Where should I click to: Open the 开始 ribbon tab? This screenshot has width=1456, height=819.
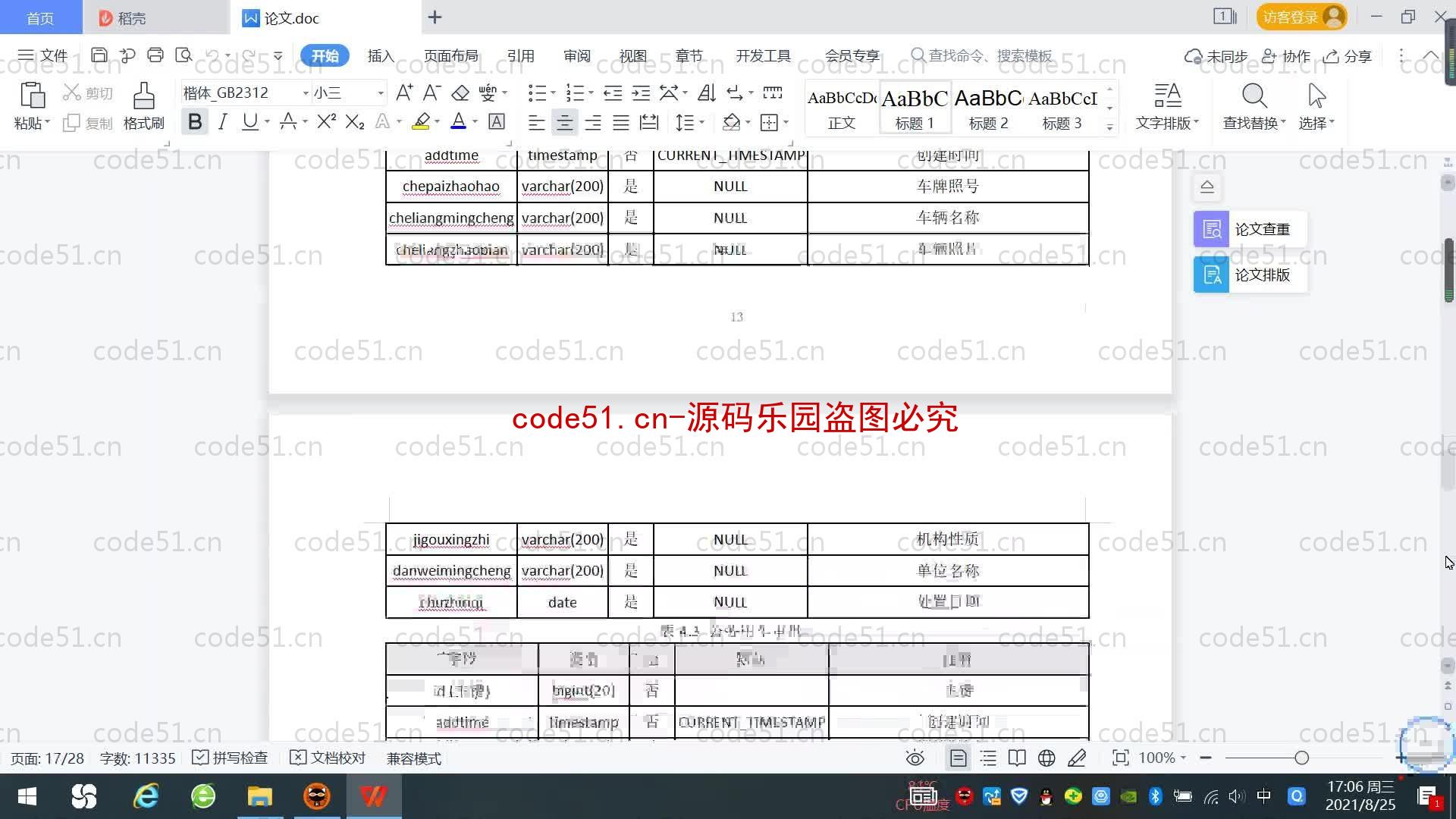tap(324, 56)
